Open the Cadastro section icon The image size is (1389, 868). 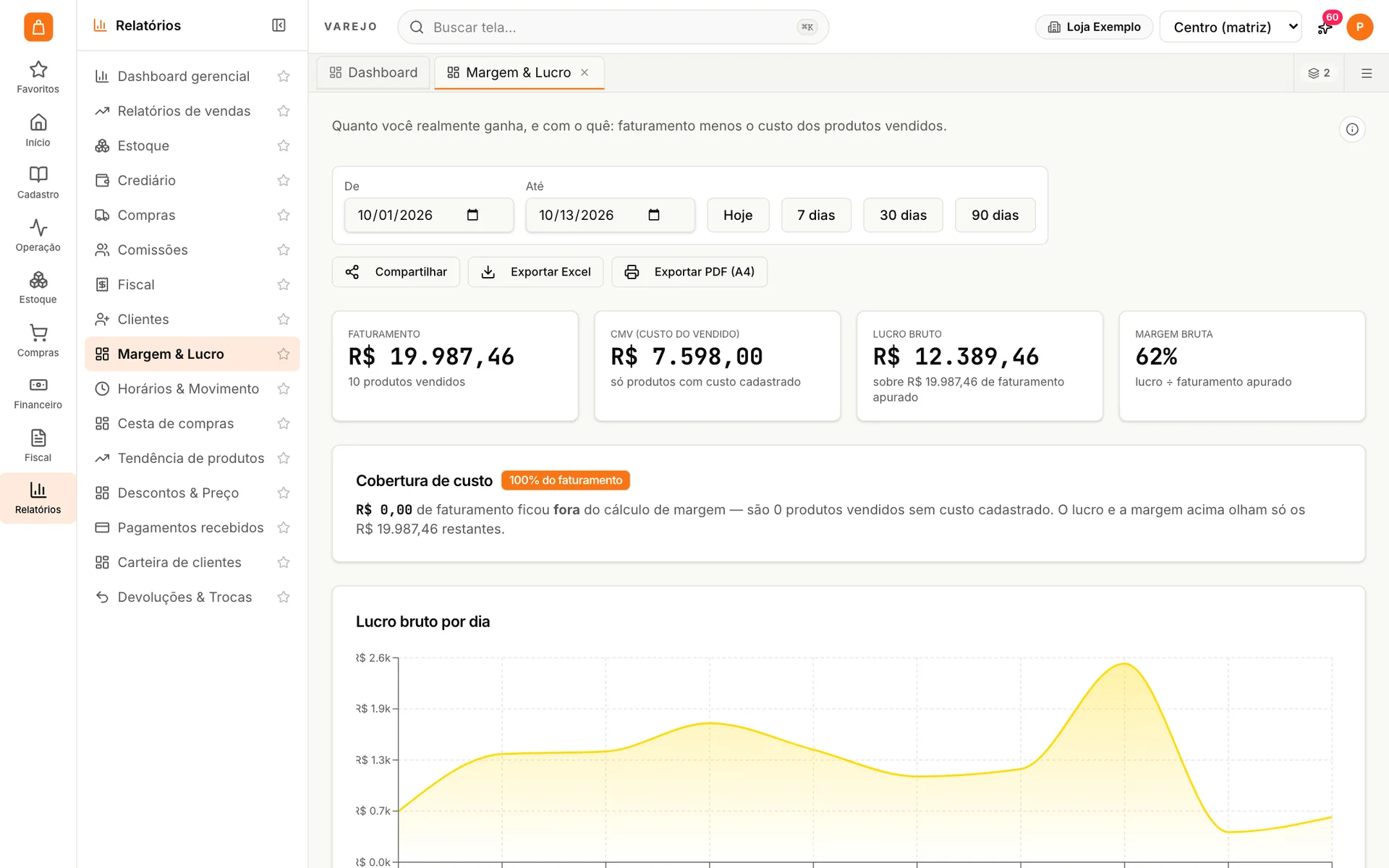[38, 183]
